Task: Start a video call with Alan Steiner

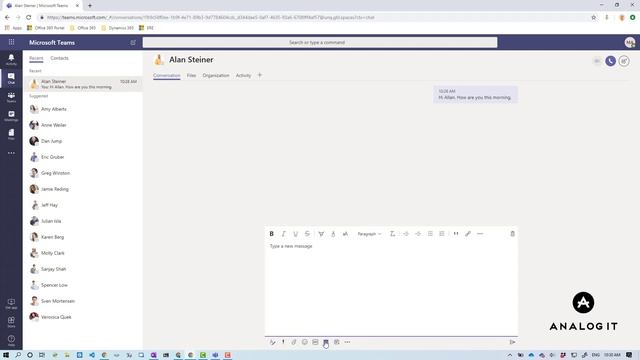Action: (x=597, y=61)
